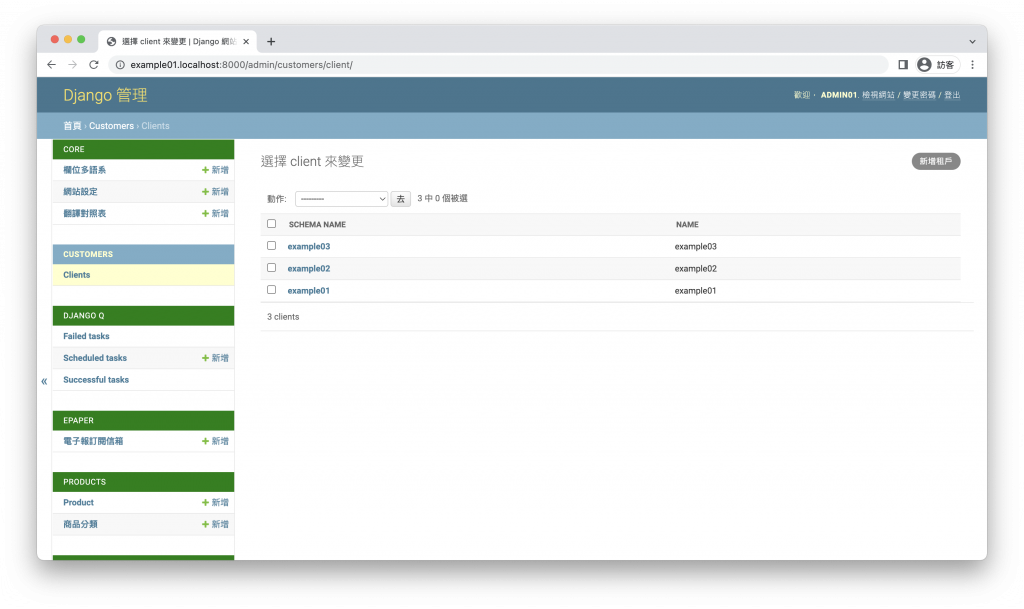This screenshot has width=1024, height=609.
Task: Add new 網站設定 entry via plus link
Action: [x=215, y=192]
